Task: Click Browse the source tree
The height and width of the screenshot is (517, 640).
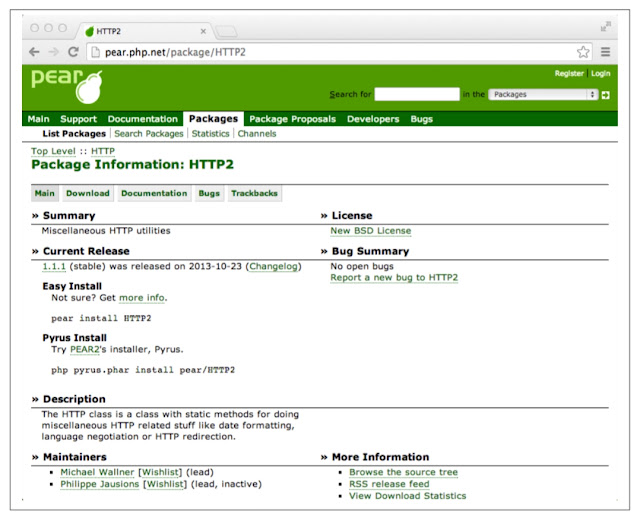Action: pyautogui.click(x=403, y=472)
